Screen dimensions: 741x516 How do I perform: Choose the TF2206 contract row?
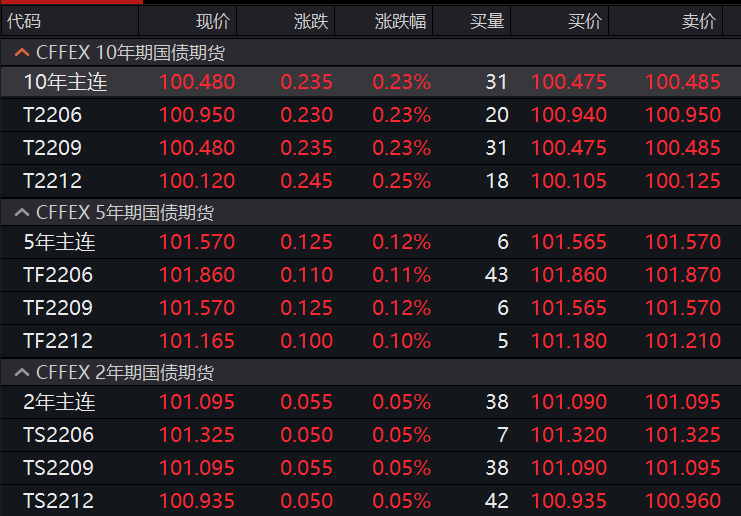pos(58,275)
